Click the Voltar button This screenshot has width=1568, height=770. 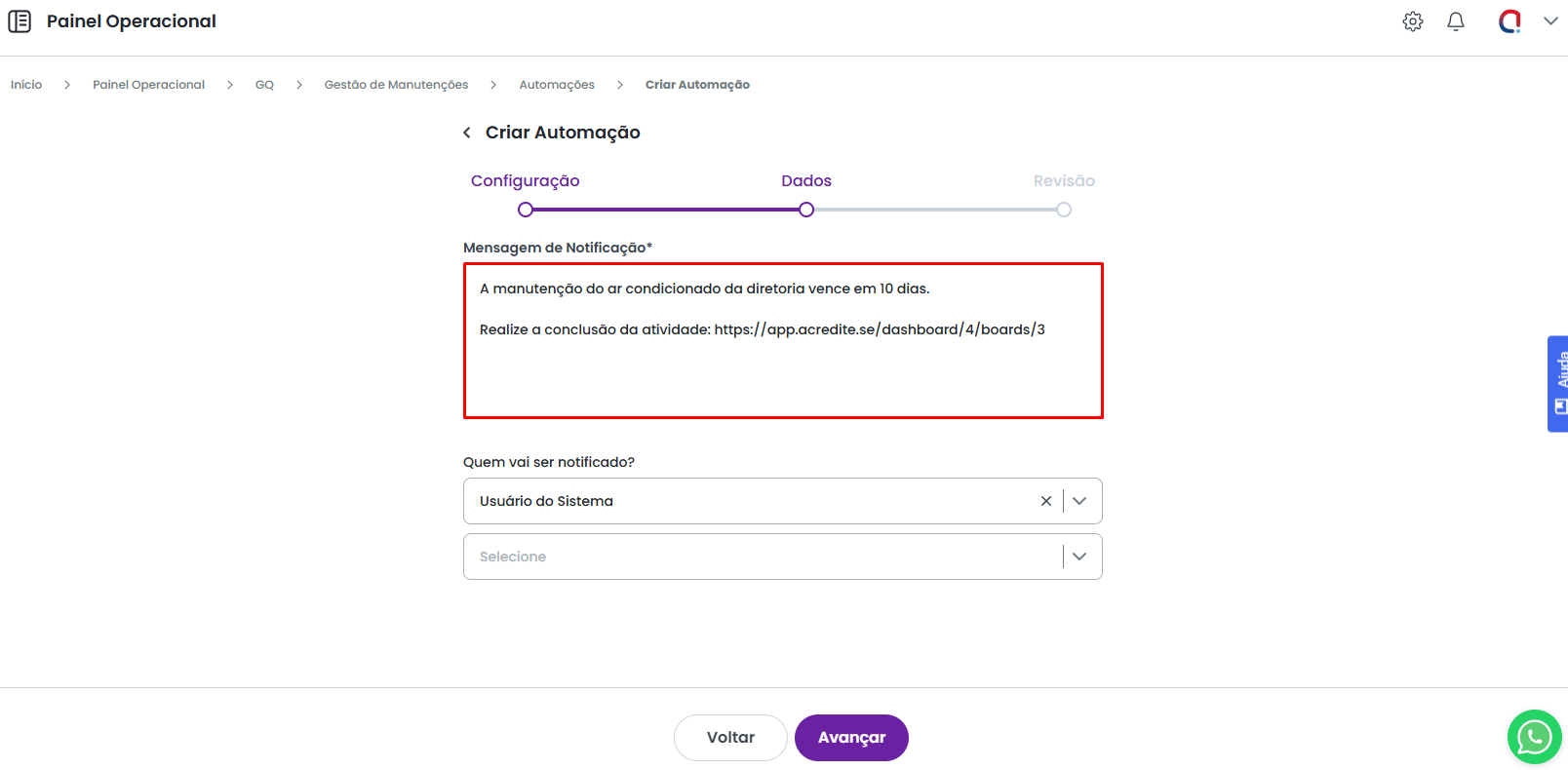click(x=729, y=738)
